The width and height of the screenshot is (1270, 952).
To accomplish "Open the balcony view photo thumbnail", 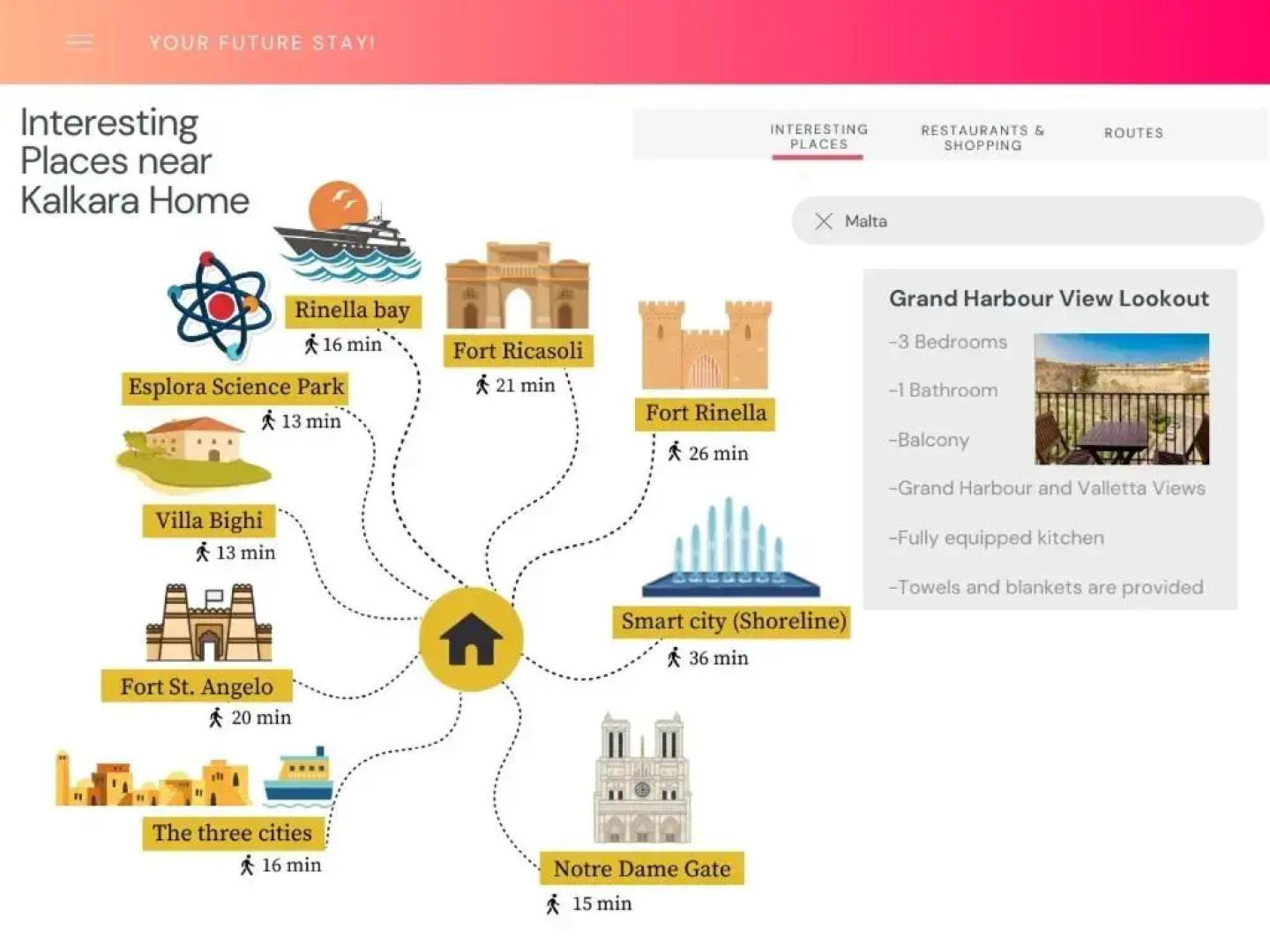I will tap(1121, 399).
